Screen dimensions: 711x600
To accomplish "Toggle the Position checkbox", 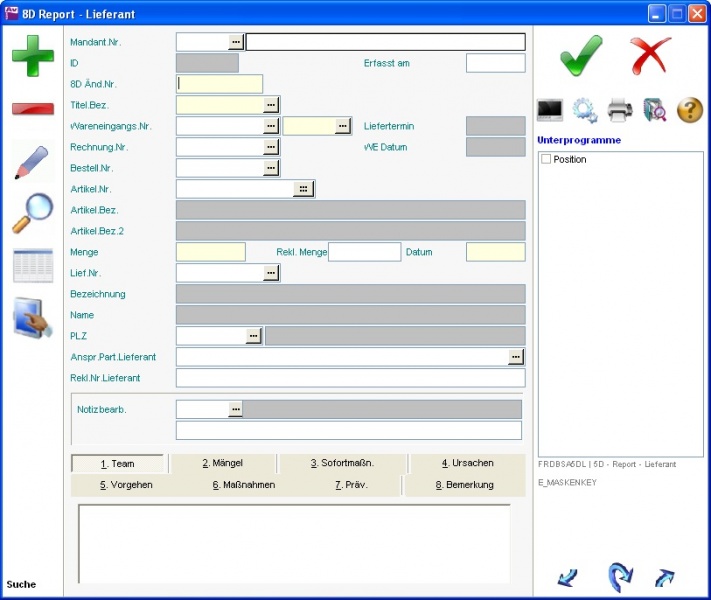I will [546, 159].
